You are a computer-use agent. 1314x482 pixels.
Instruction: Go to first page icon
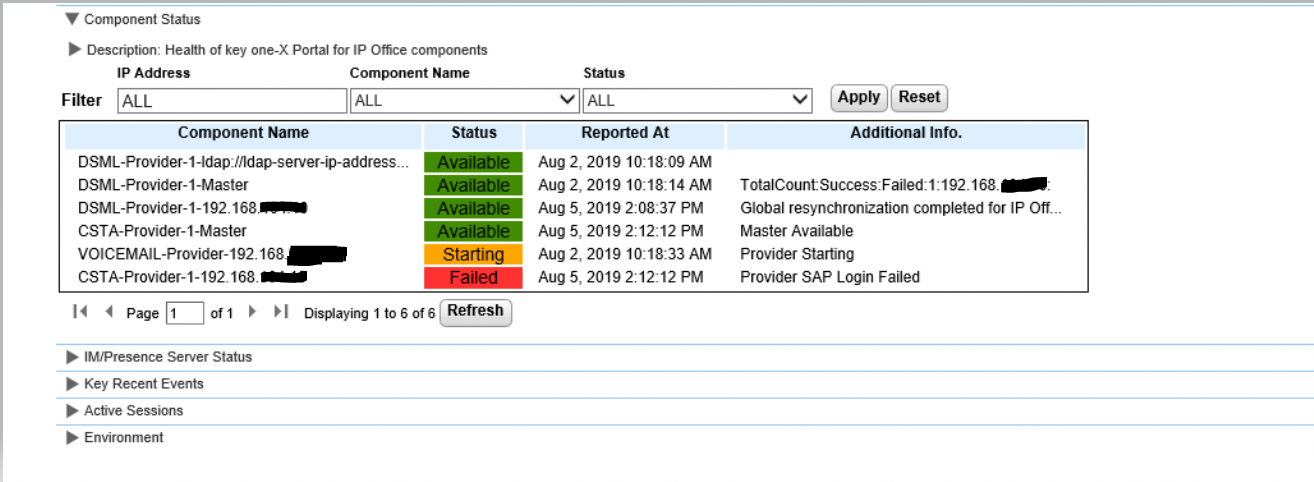79,313
